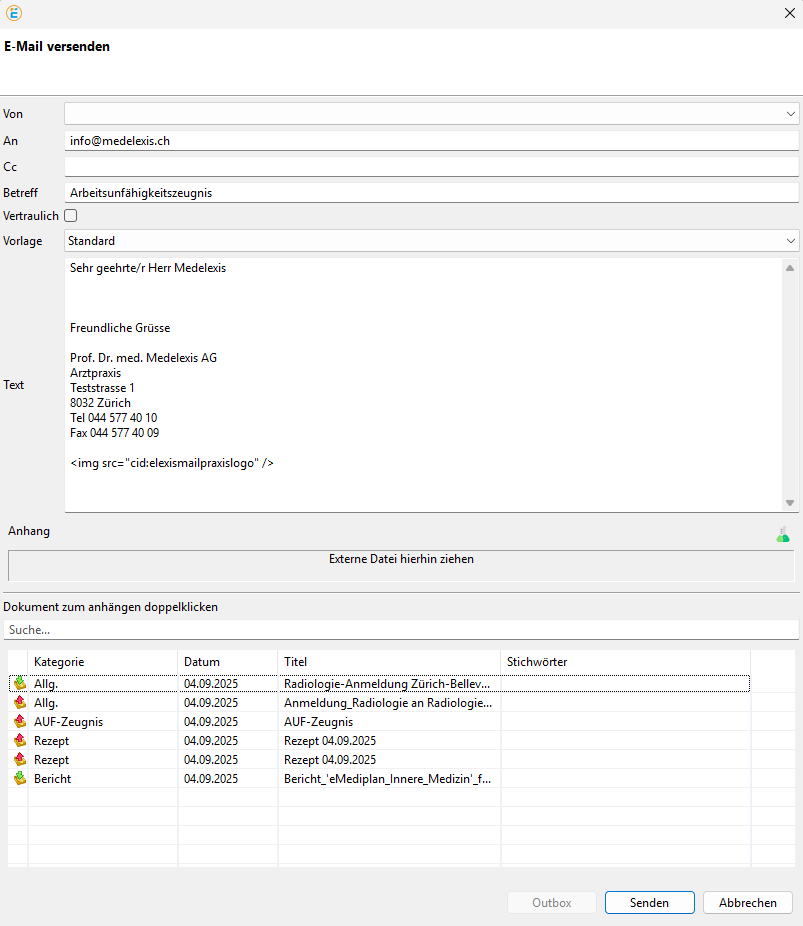Focus the Cc recipient field
Viewport: 803px width, 926px height.
tap(431, 167)
